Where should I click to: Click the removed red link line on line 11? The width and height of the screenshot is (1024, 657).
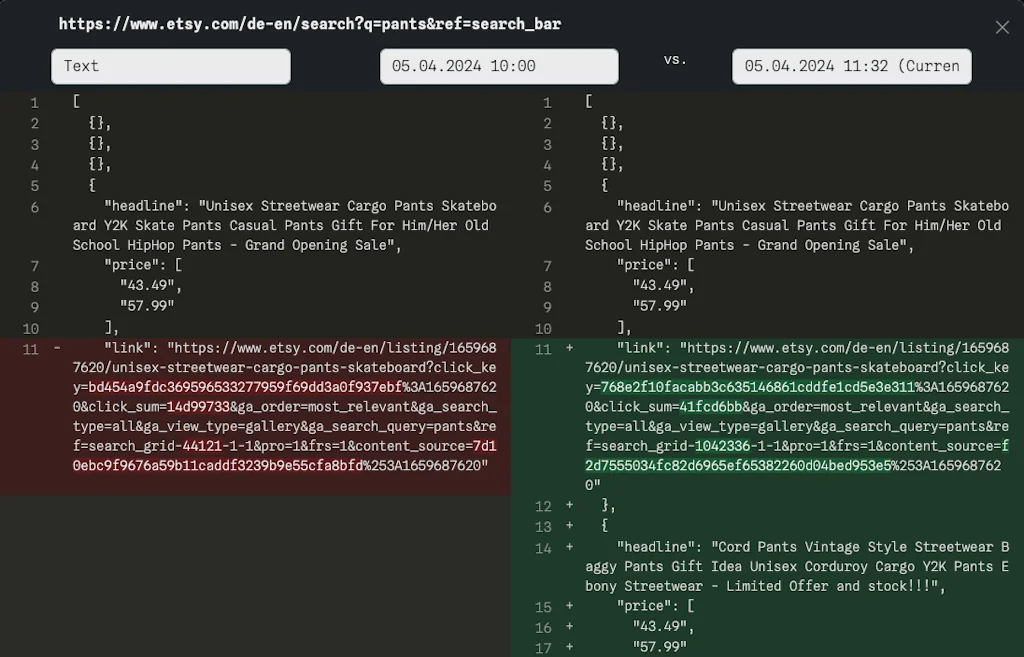pyautogui.click(x=280, y=406)
